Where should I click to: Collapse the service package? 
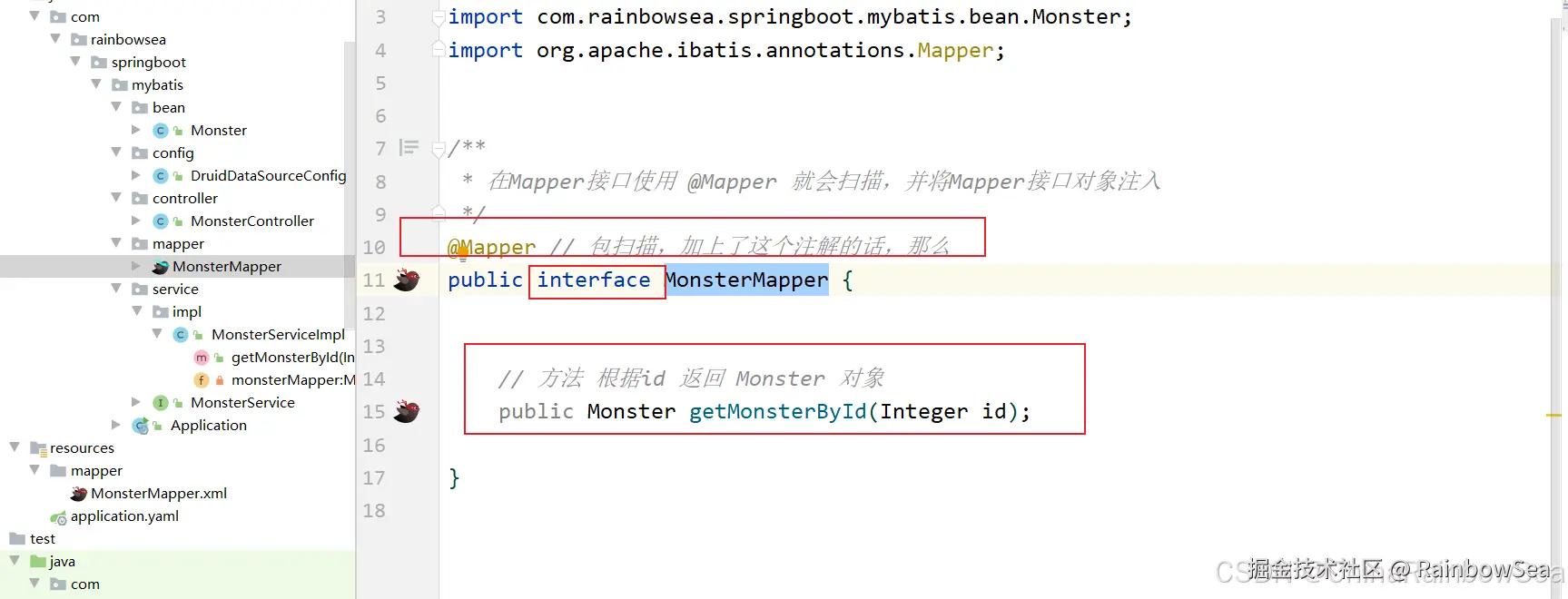[116, 289]
